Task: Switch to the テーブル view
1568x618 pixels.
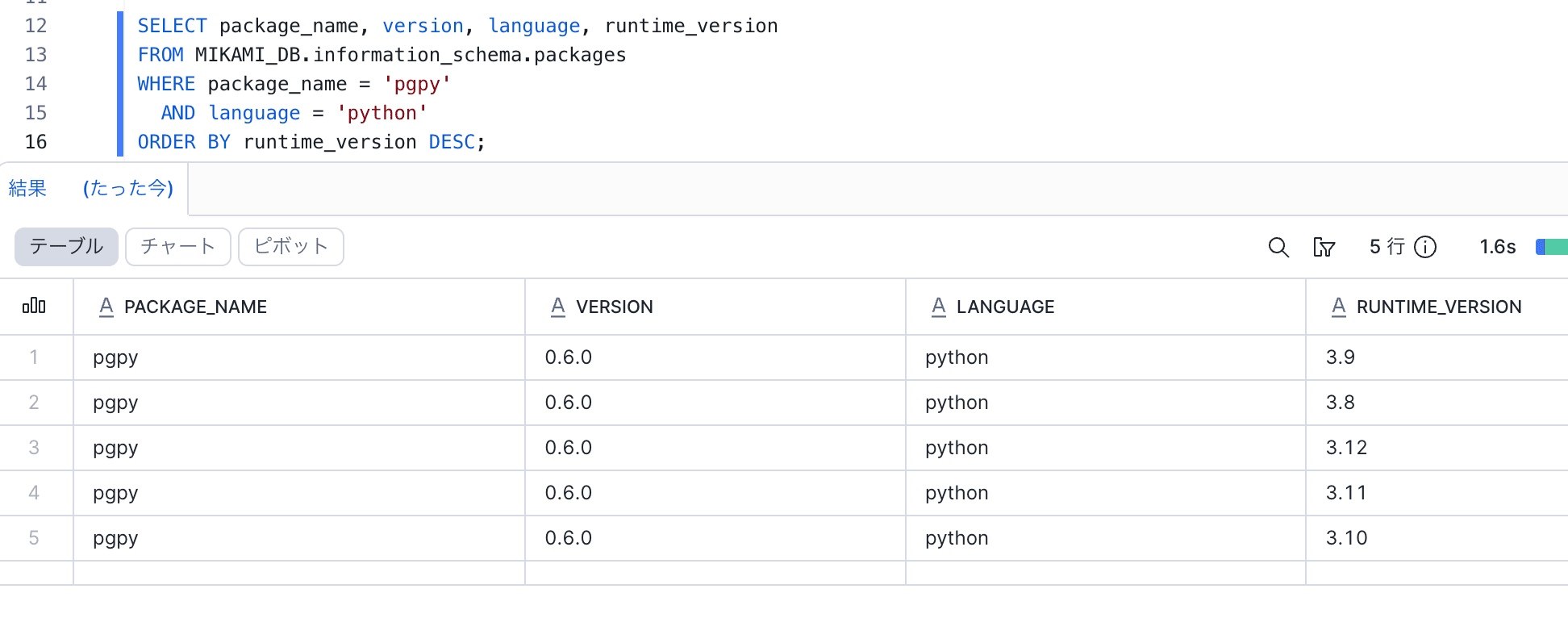Action: coord(66,247)
